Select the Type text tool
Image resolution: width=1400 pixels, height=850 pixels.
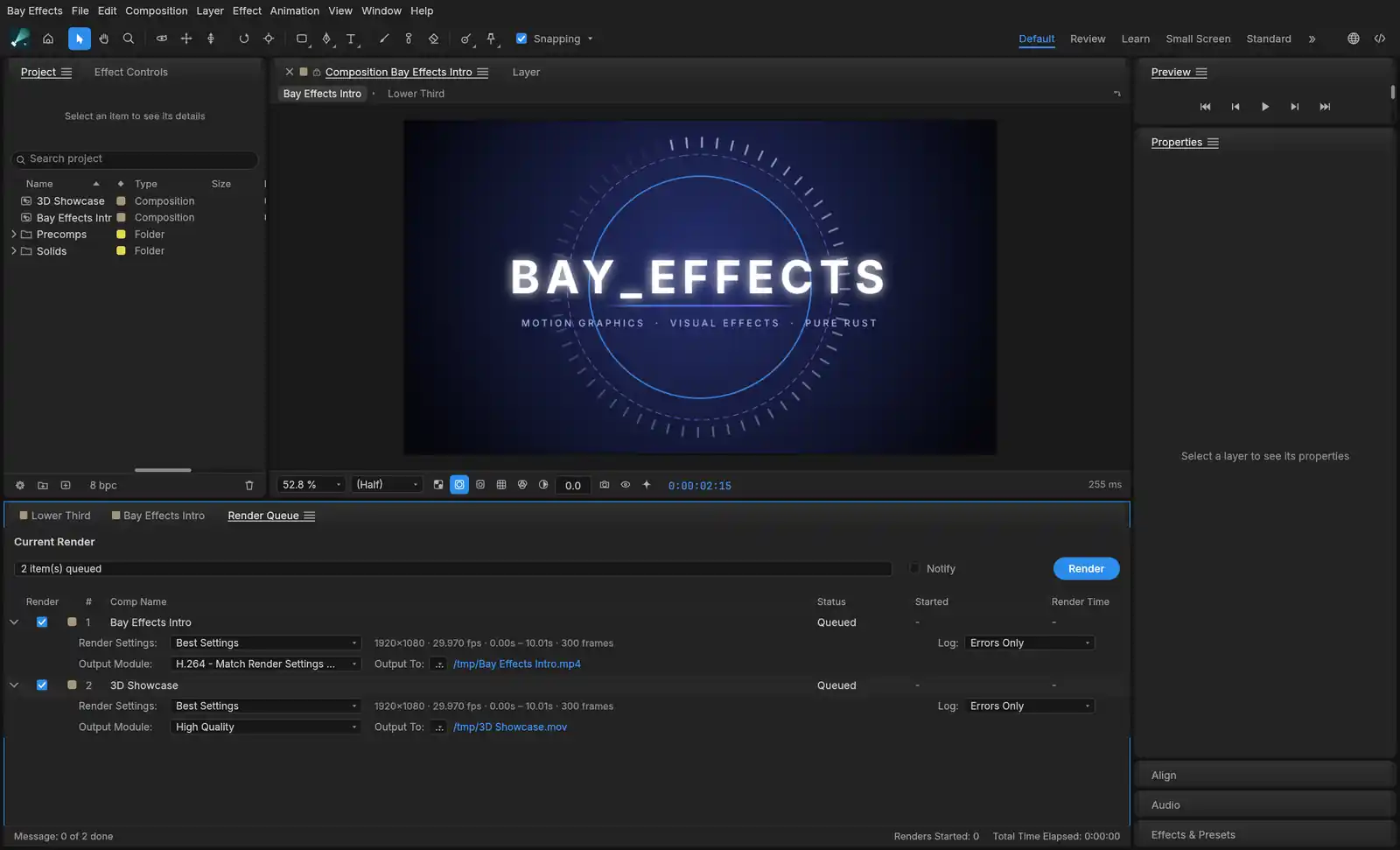[x=351, y=39]
